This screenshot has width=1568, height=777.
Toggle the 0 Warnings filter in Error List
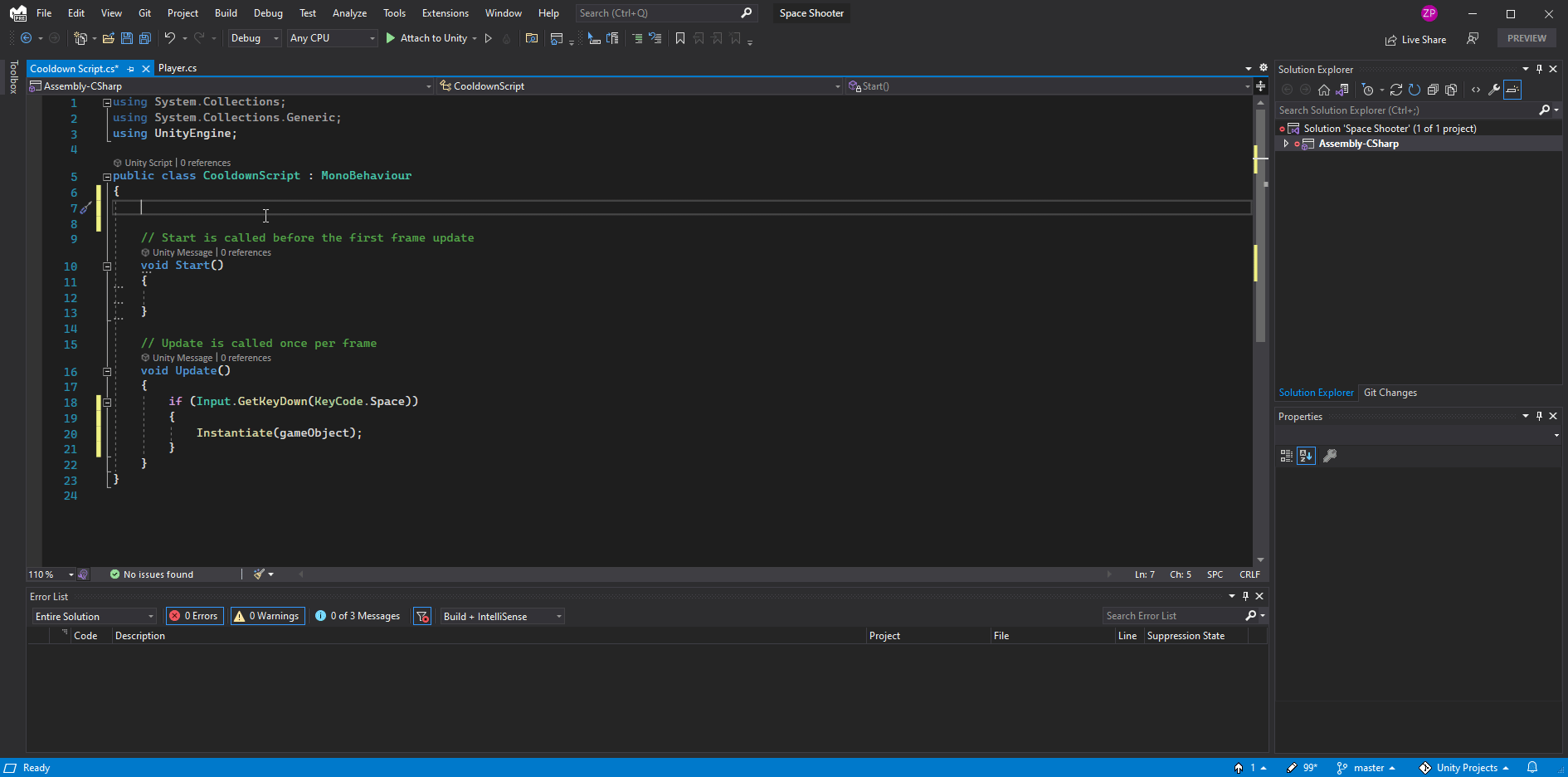point(266,616)
